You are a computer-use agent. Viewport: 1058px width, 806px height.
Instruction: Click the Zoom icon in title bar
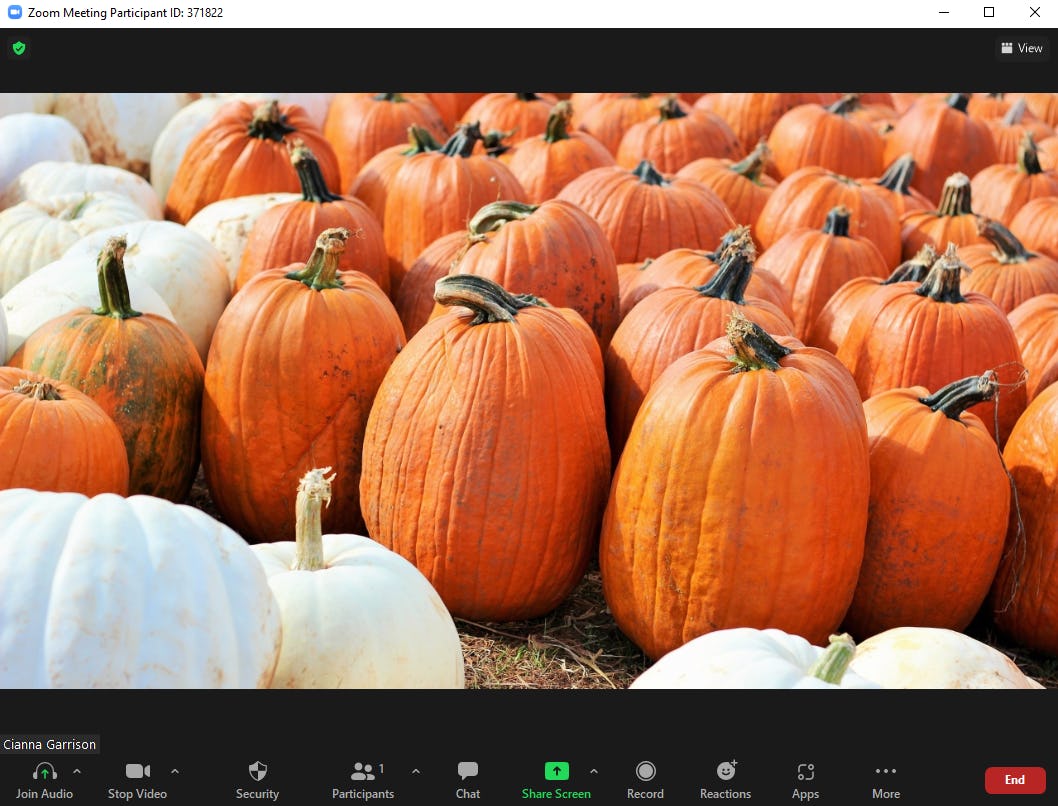click(x=12, y=12)
